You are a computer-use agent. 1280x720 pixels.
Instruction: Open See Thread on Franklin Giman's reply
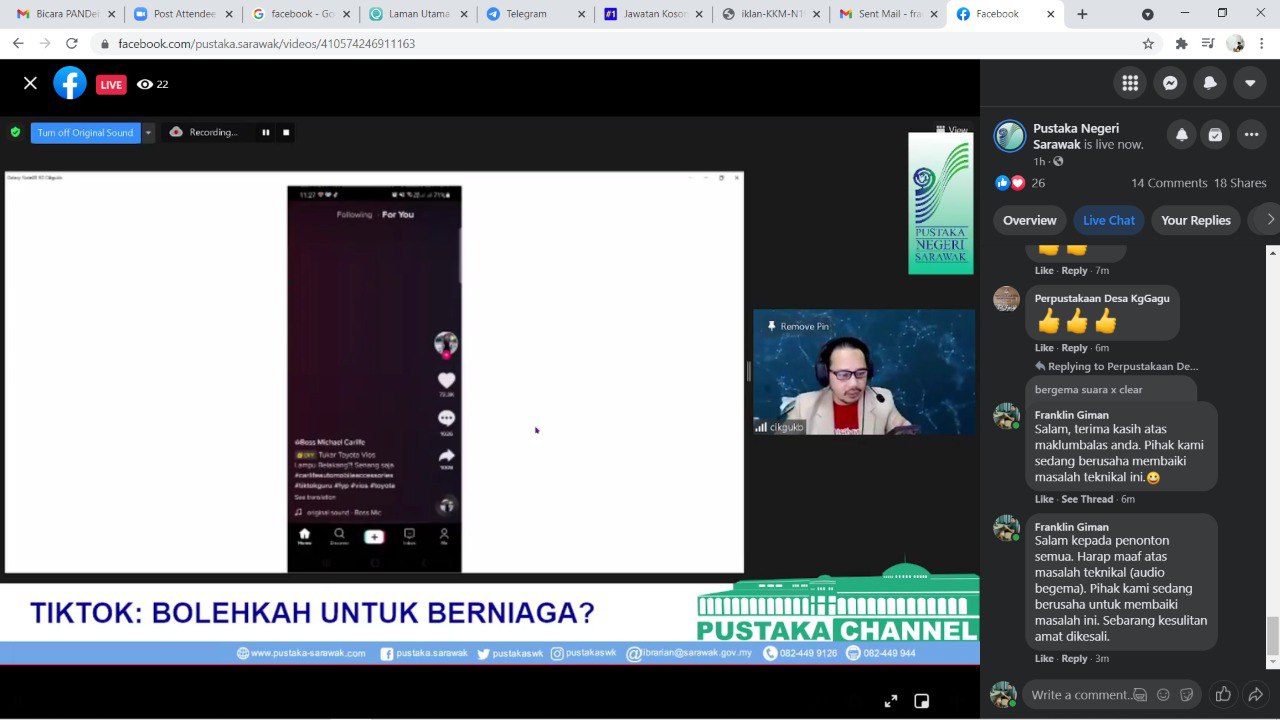point(1087,499)
